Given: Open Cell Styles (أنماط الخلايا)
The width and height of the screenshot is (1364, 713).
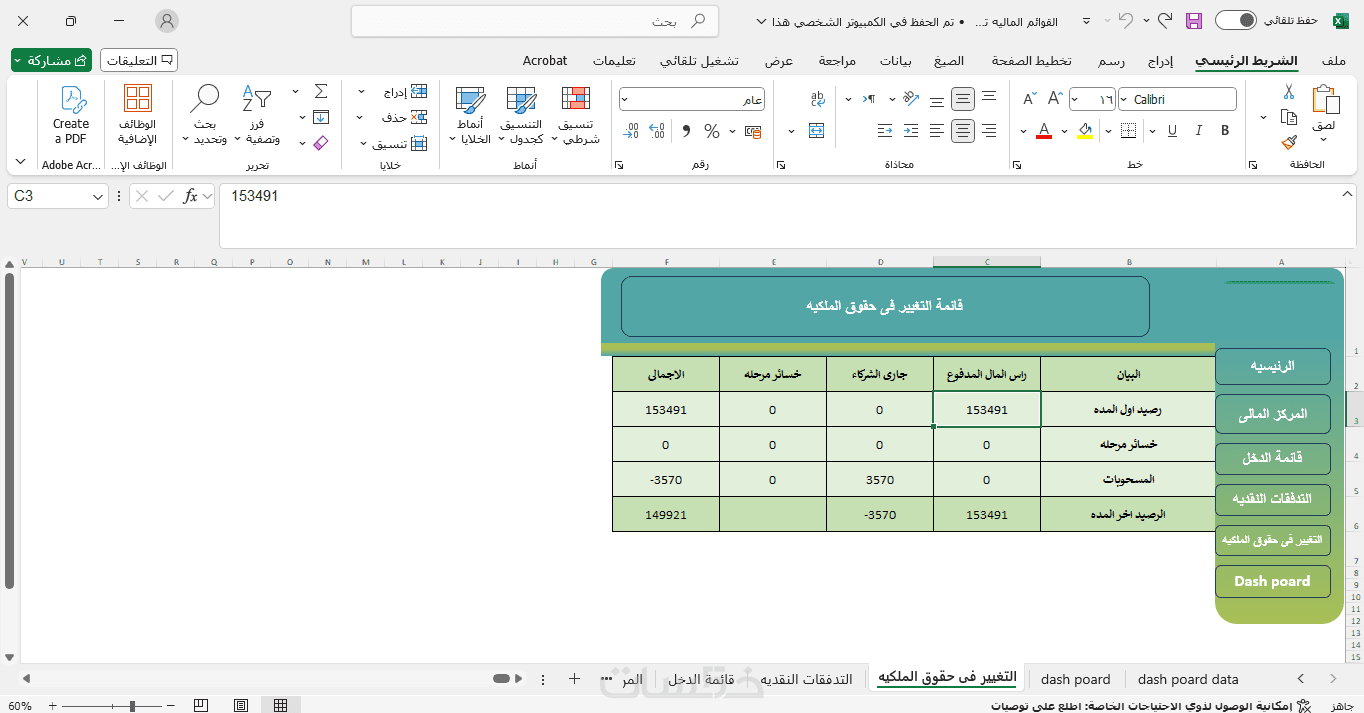Looking at the screenshot, I should 469,115.
